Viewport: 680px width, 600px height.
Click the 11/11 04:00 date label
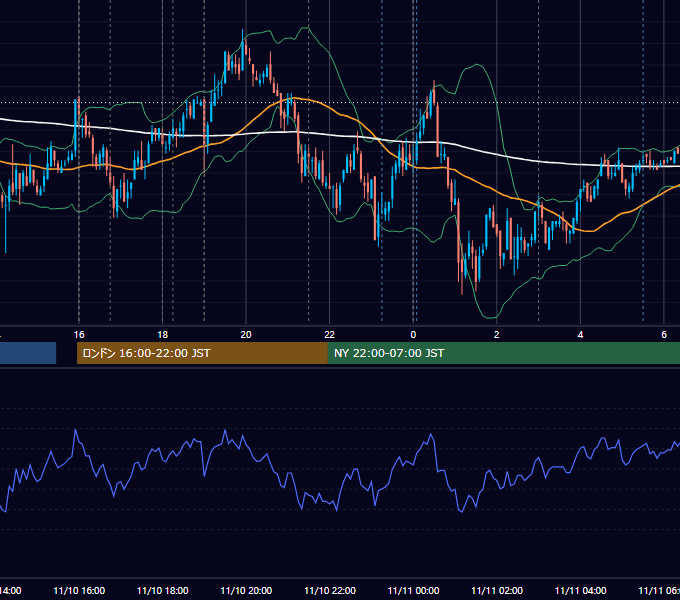pyautogui.click(x=581, y=590)
